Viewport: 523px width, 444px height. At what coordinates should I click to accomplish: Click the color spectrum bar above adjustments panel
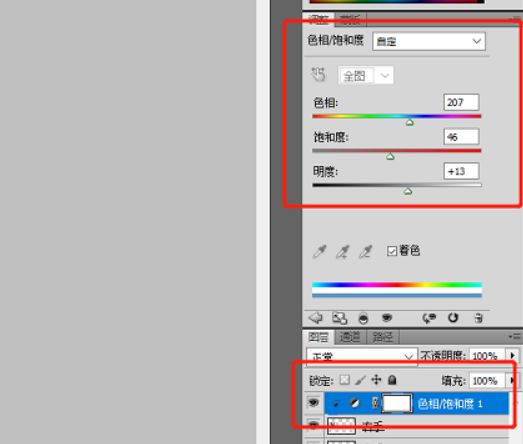[x=397, y=1]
